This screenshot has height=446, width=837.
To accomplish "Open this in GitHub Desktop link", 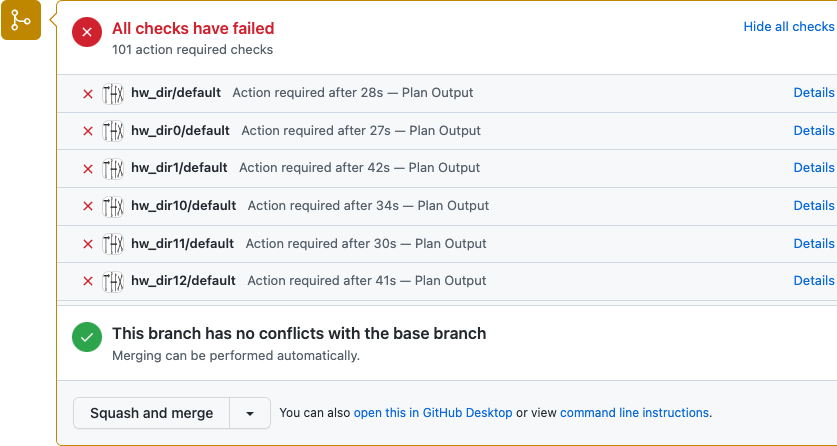I will tap(433, 413).
